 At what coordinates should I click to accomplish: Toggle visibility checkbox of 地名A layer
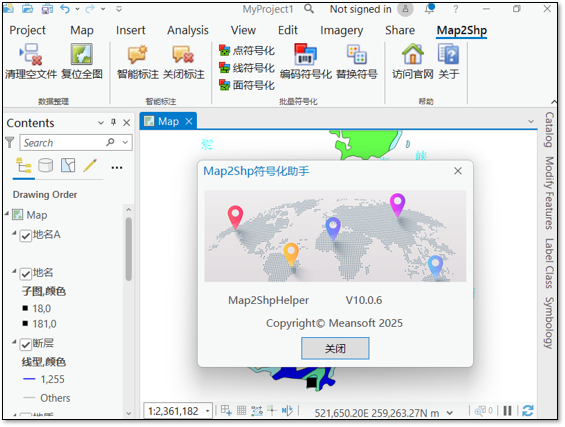pyautogui.click(x=26, y=236)
